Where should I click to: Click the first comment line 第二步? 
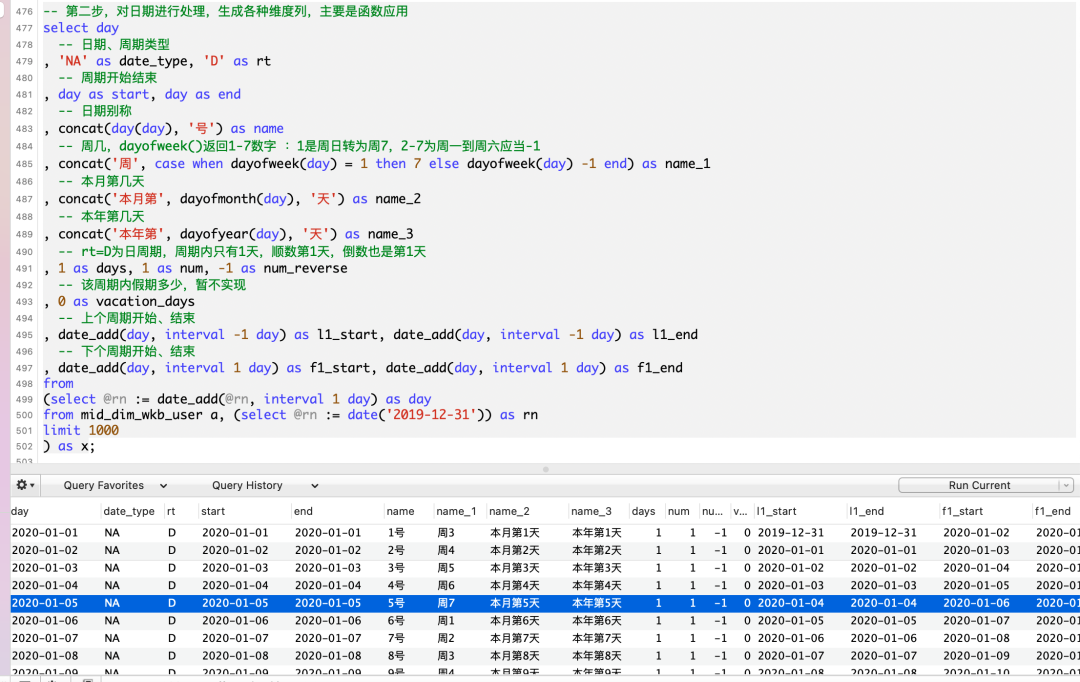[x=225, y=12]
